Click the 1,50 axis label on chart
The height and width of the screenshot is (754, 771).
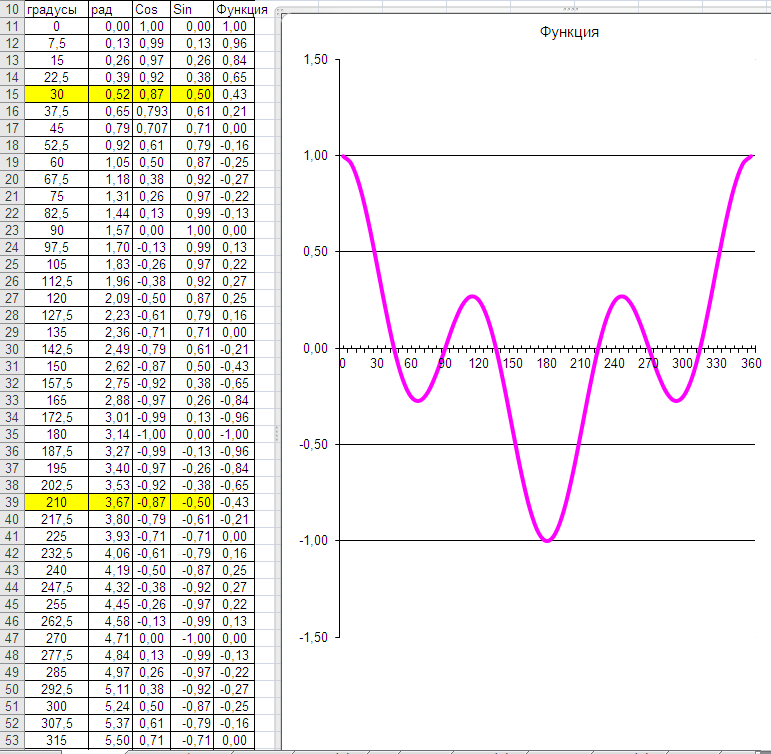(x=315, y=60)
